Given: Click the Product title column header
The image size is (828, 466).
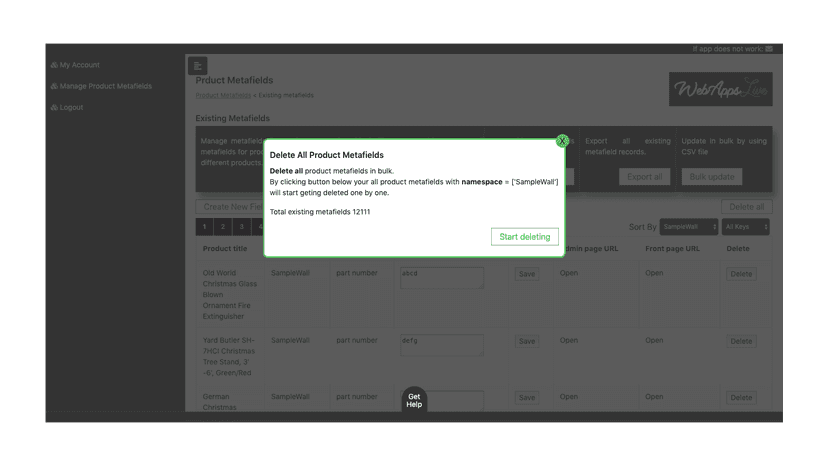Looking at the screenshot, I should [225, 248].
